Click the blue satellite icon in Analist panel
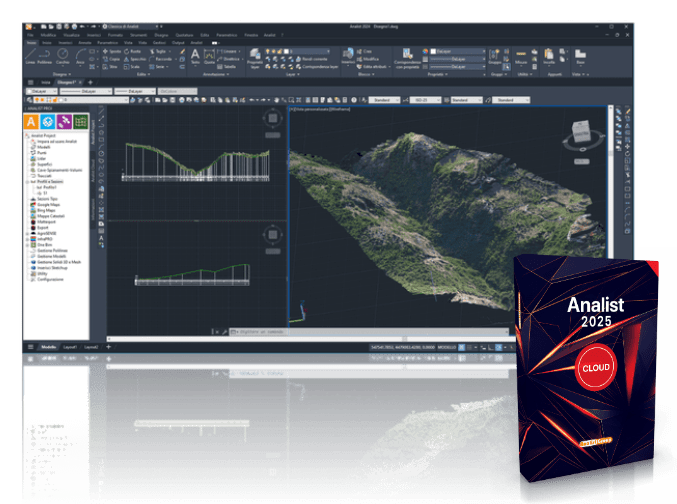This screenshot has width=677, height=504. (48, 122)
